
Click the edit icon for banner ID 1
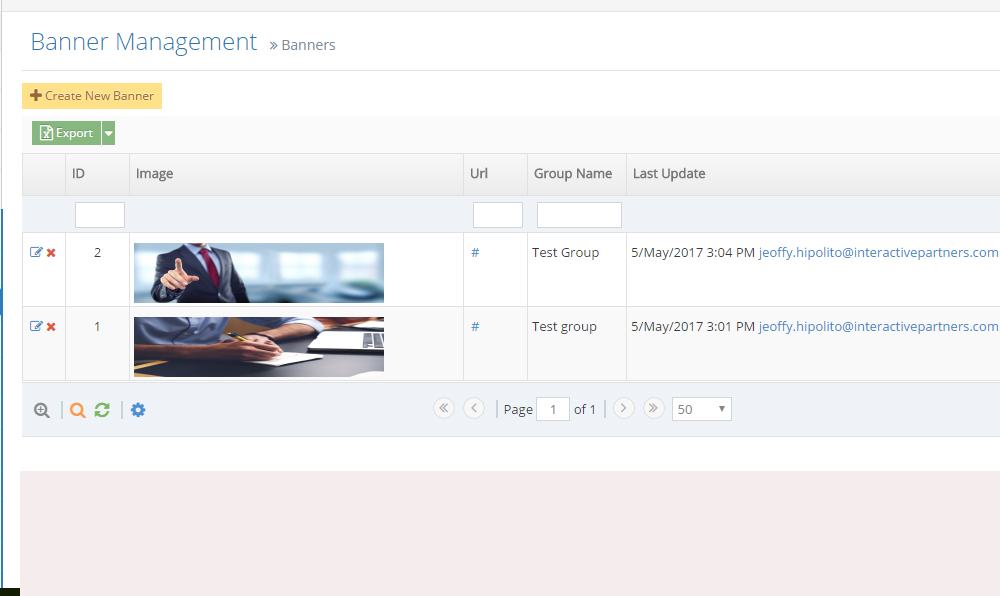[36, 327]
